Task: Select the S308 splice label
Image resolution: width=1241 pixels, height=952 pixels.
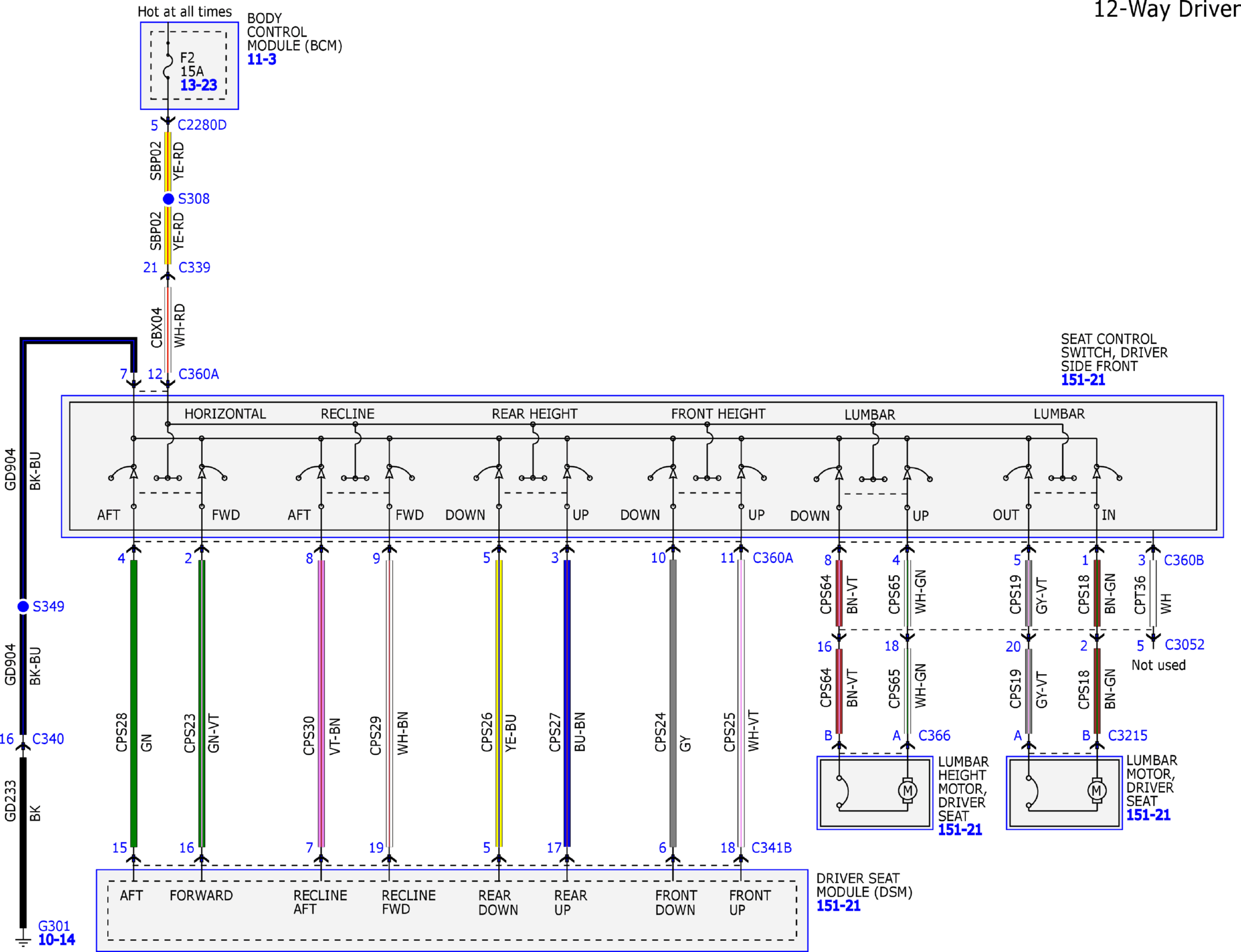Action: pyautogui.click(x=194, y=199)
